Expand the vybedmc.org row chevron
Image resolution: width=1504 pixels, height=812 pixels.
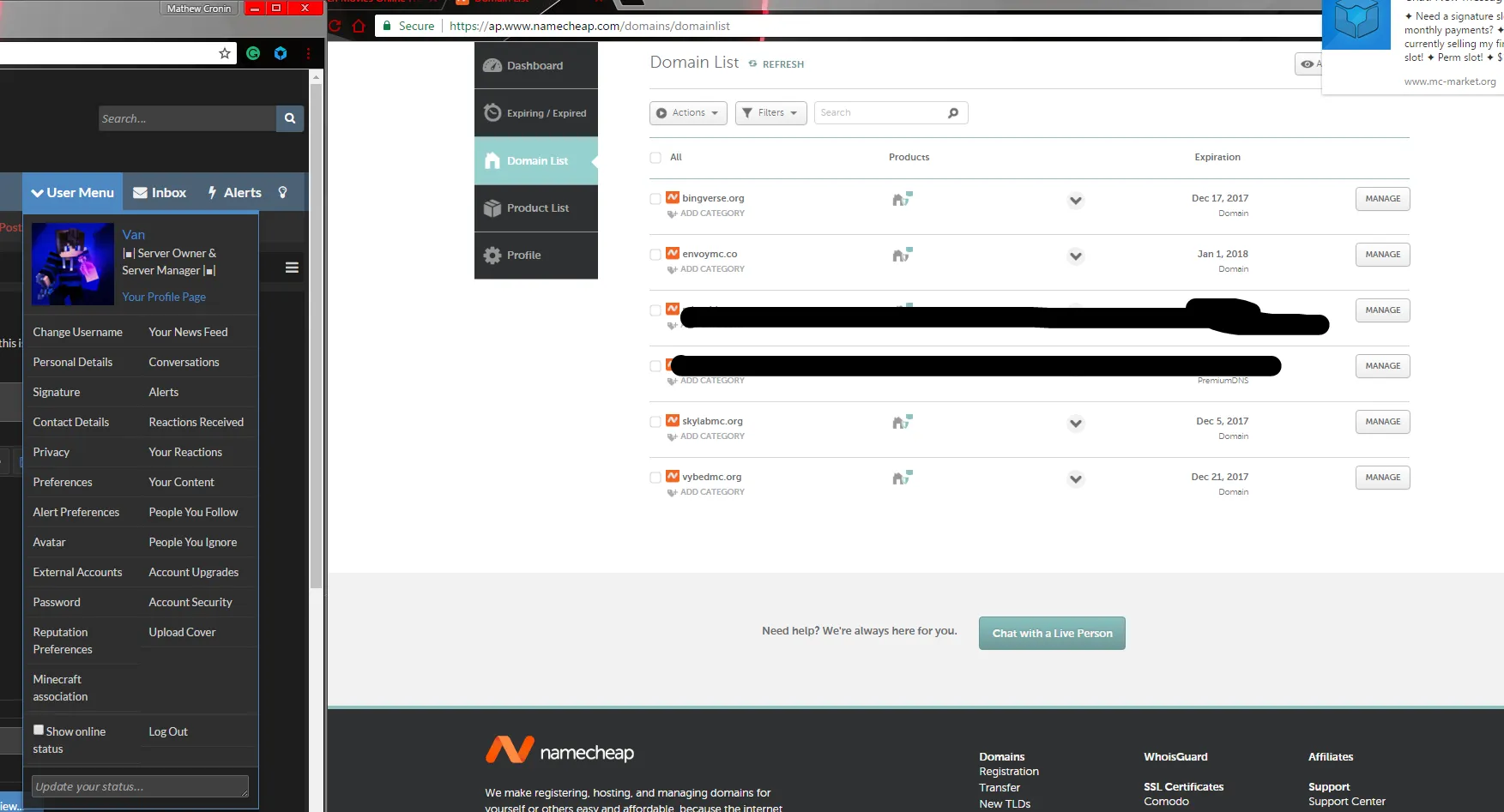tap(1076, 479)
